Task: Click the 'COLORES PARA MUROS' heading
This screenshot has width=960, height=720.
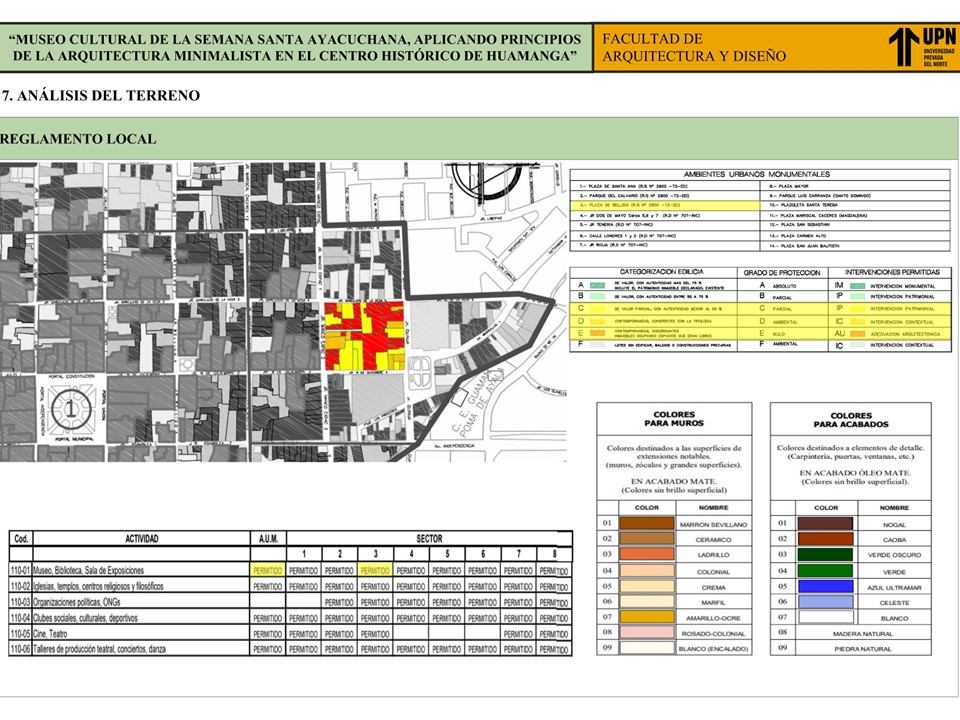Action: tap(674, 419)
